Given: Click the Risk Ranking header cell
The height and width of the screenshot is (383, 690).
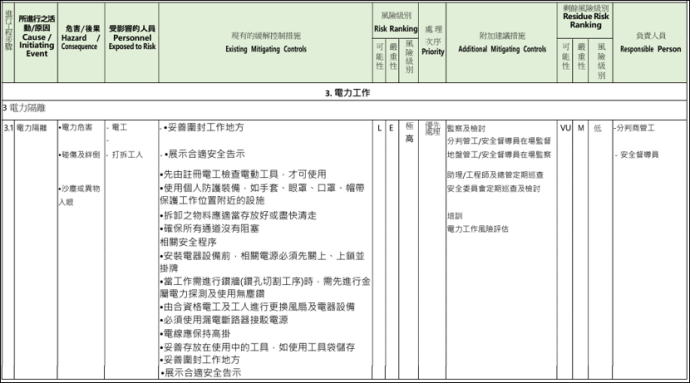Looking at the screenshot, I should pyautogui.click(x=396, y=22).
